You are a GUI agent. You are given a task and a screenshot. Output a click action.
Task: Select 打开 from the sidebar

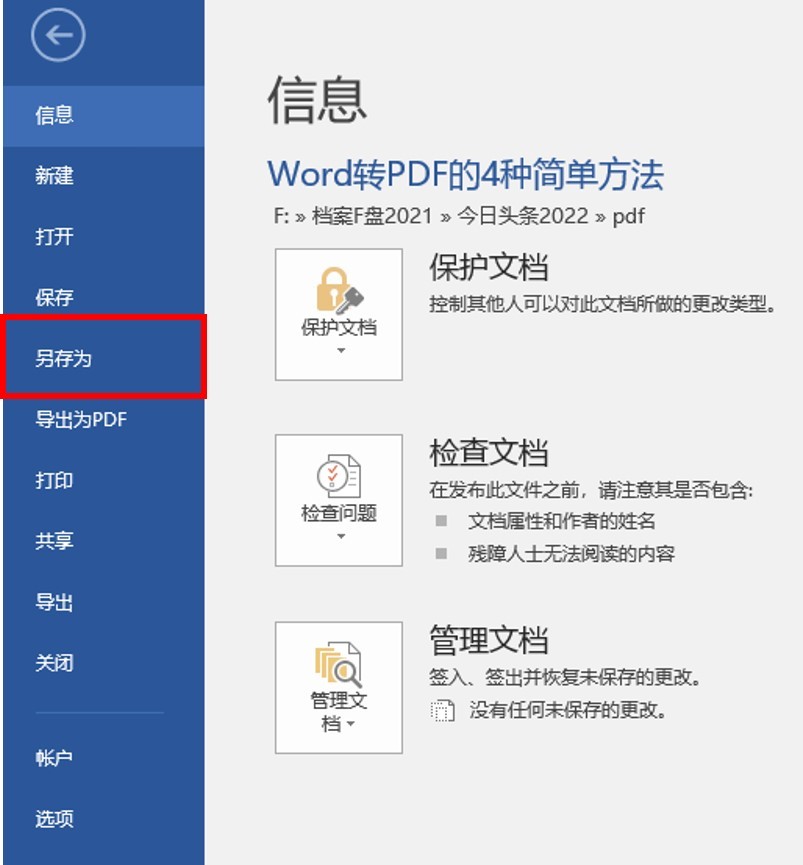click(54, 237)
